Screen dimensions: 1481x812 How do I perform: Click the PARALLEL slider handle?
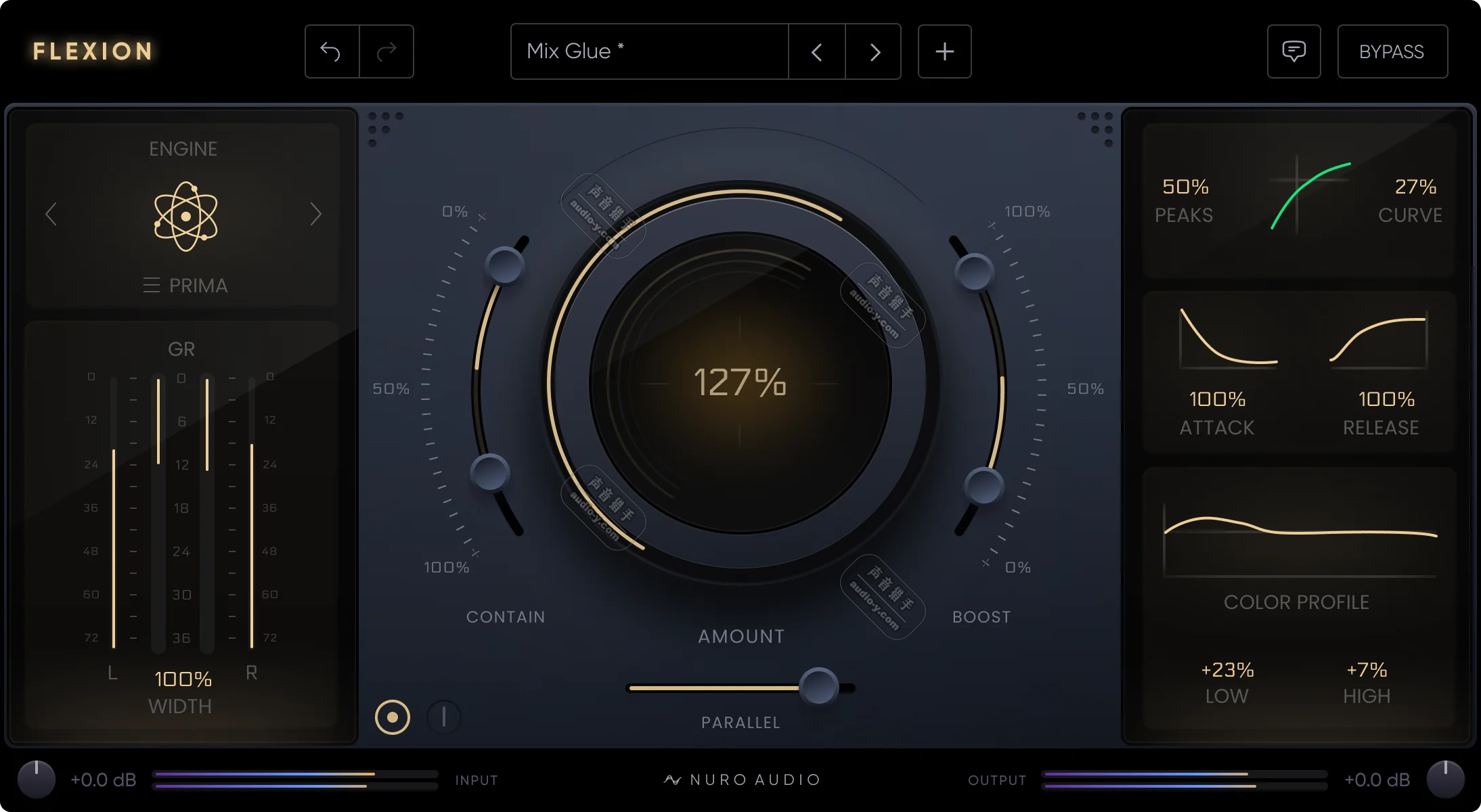click(818, 687)
